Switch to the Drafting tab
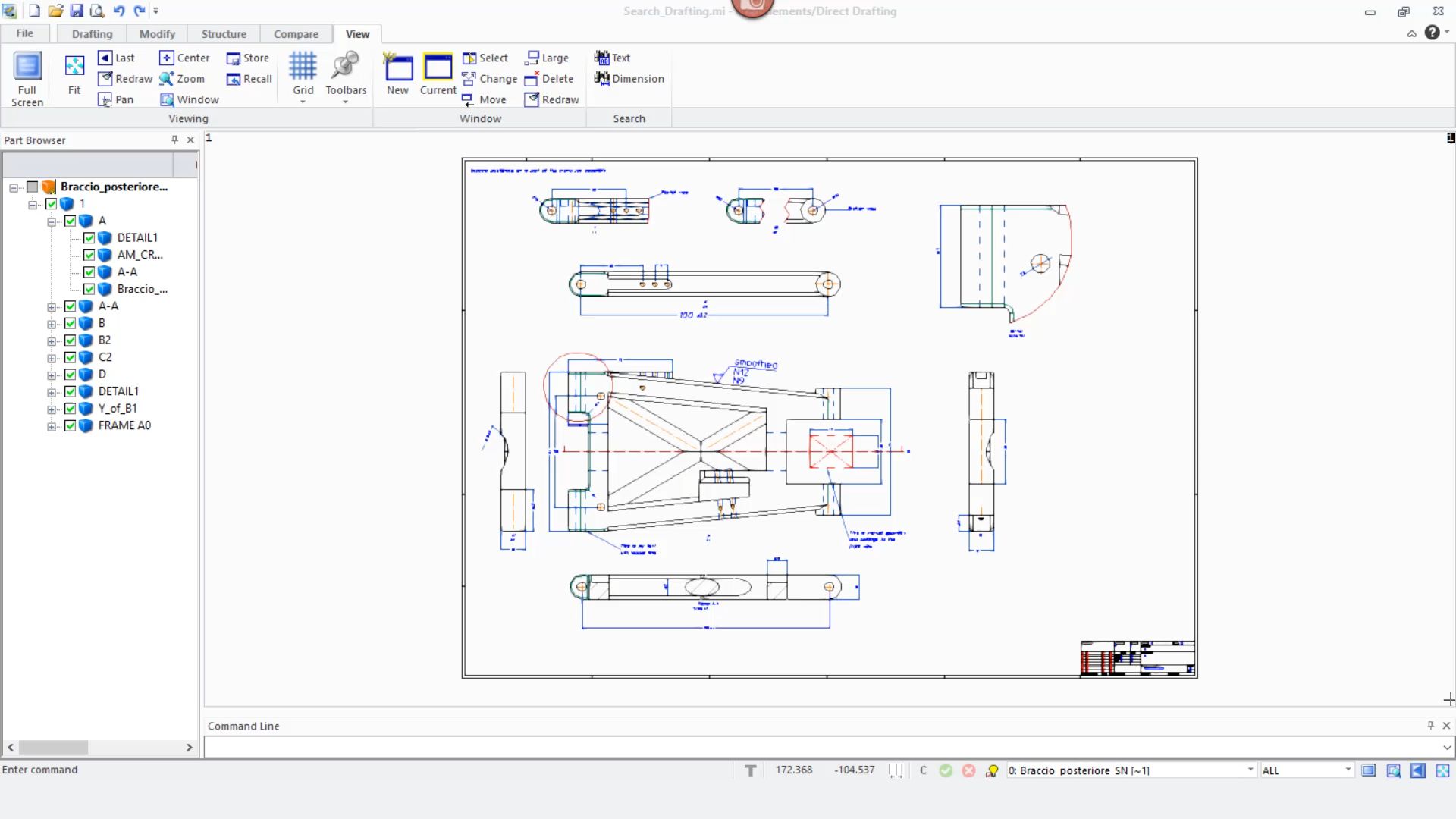 pyautogui.click(x=92, y=34)
